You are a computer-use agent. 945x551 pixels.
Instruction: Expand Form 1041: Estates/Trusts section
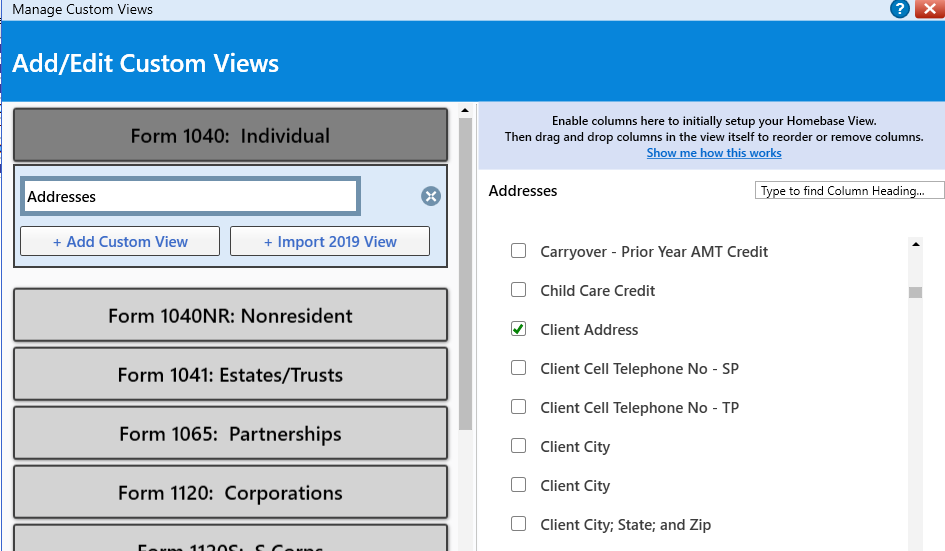tap(230, 375)
